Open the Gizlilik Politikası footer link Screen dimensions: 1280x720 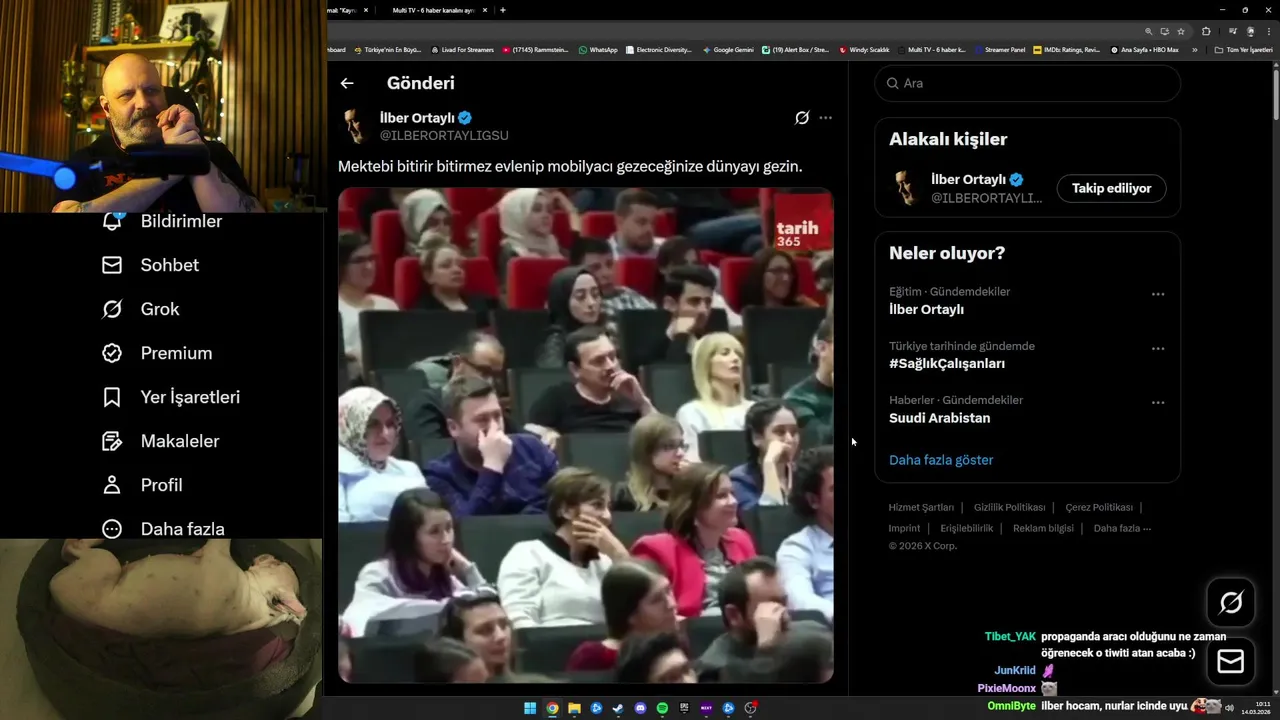(x=1009, y=507)
